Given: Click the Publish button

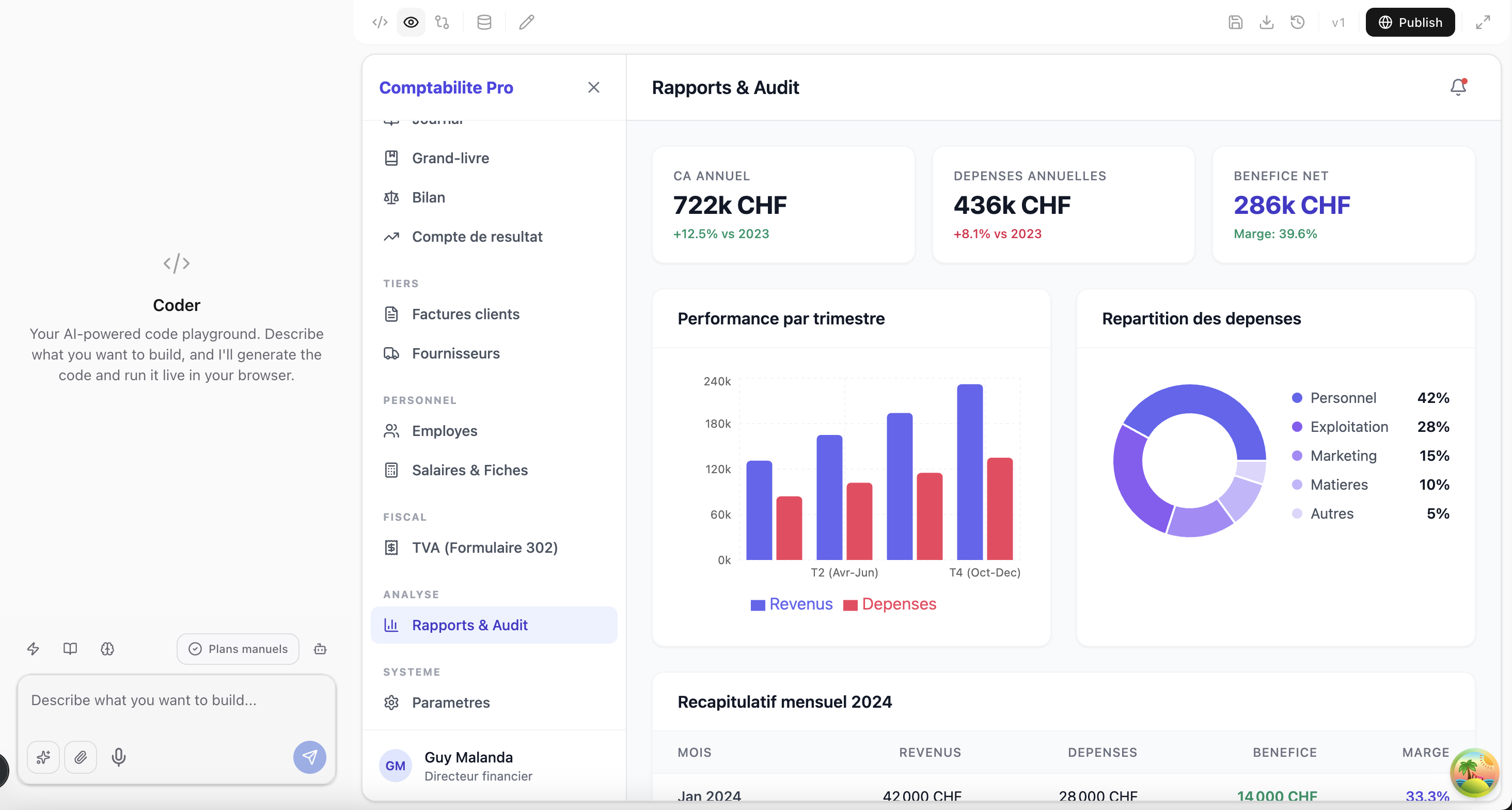Looking at the screenshot, I should (1410, 22).
